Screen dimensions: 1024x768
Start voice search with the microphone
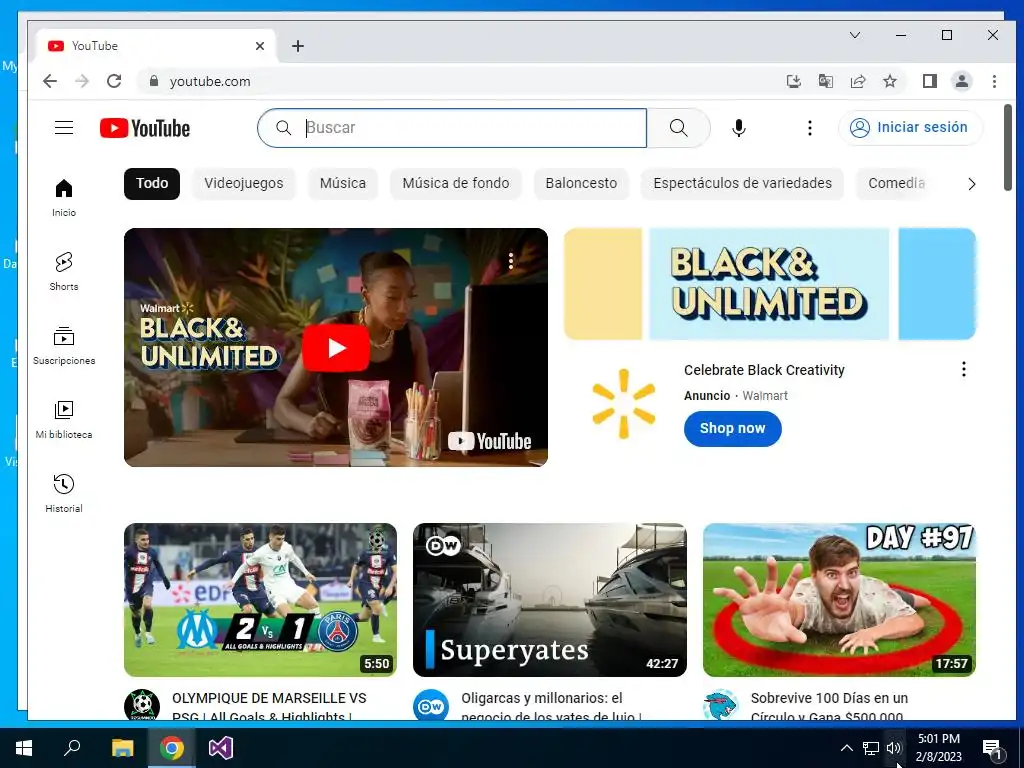[739, 128]
